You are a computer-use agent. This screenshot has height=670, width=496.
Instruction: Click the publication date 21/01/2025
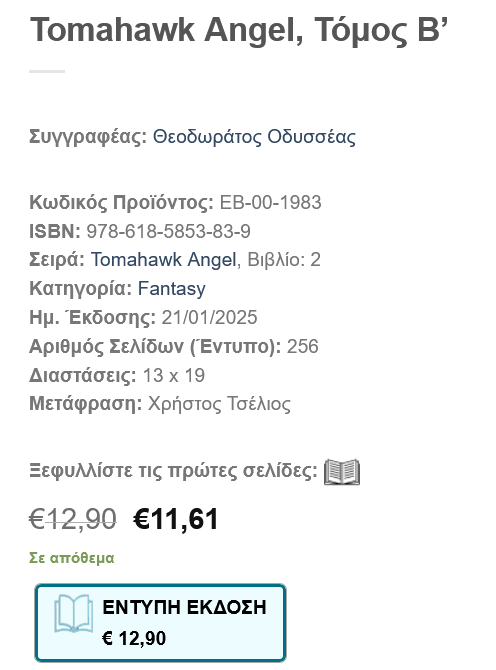click(209, 317)
